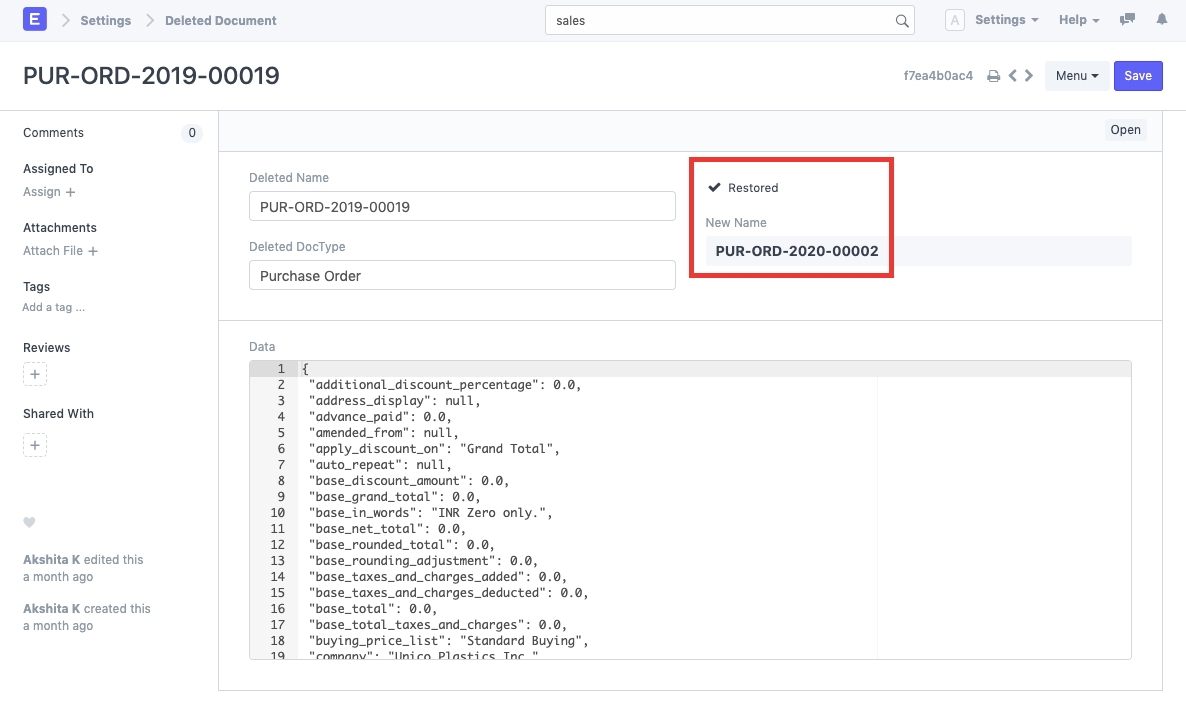Click Assign to add an assignee
1186x707 pixels.
click(x=49, y=192)
